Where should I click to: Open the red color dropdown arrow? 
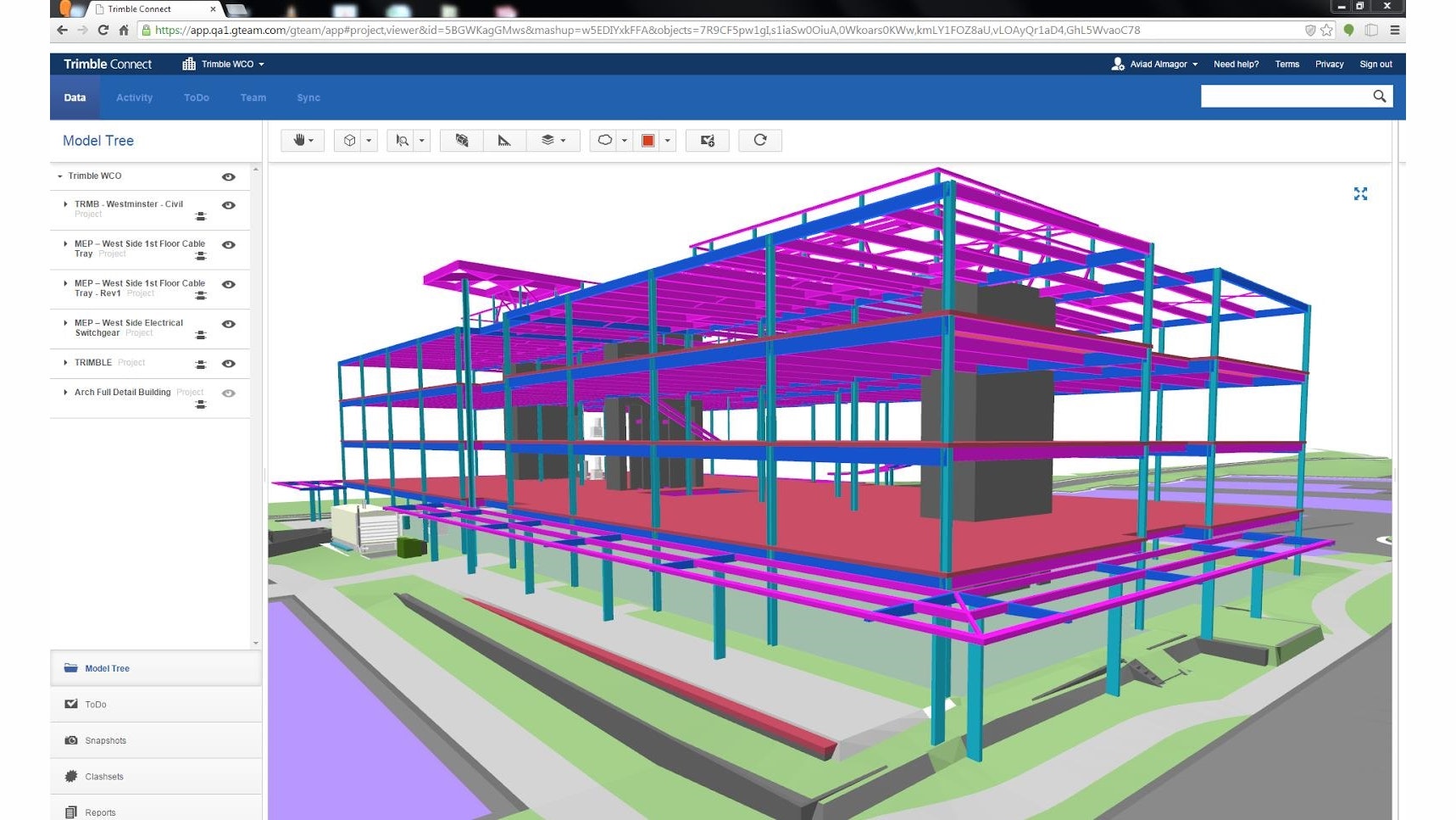[x=668, y=141]
